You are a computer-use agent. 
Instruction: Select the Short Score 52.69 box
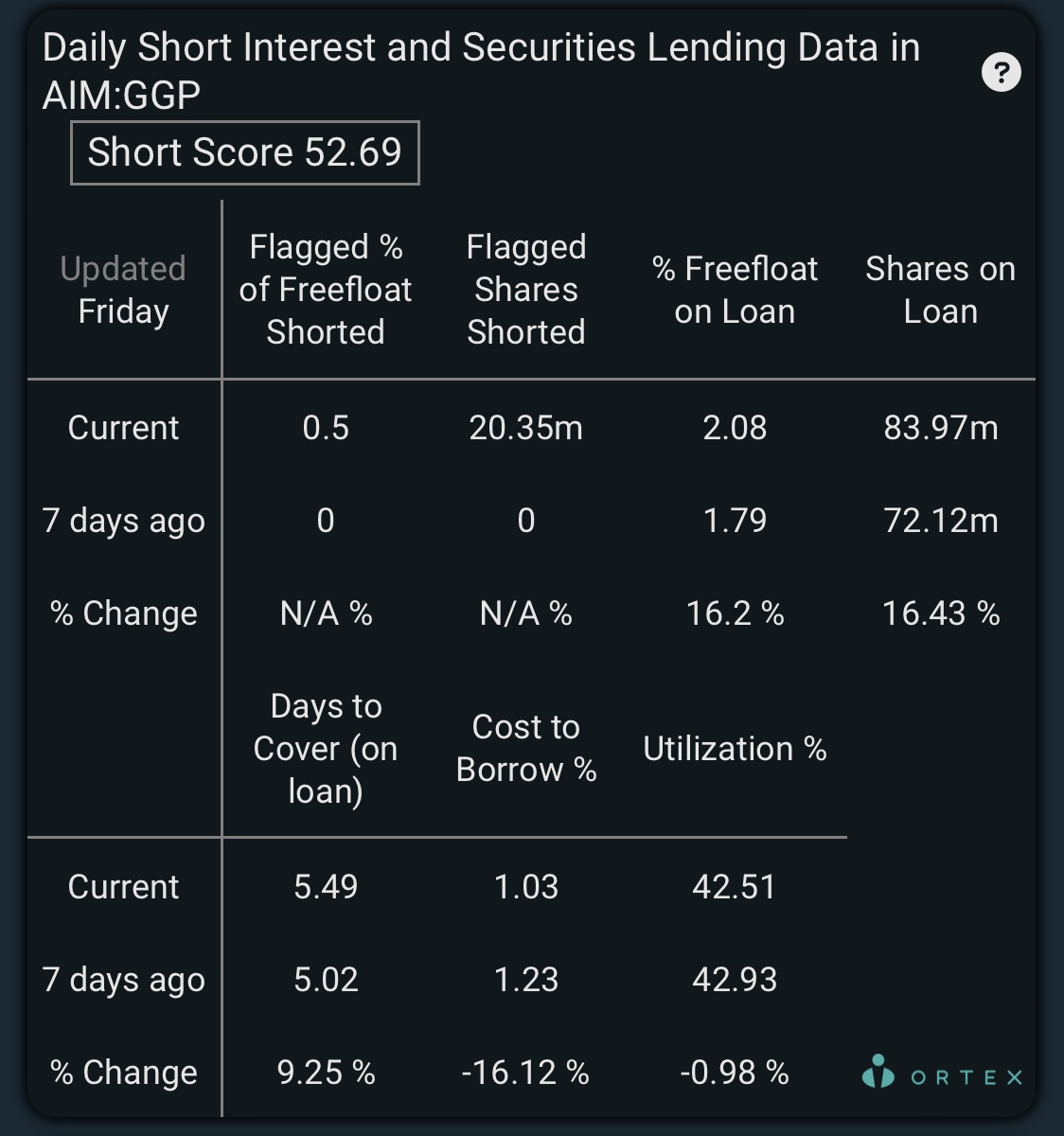click(245, 152)
